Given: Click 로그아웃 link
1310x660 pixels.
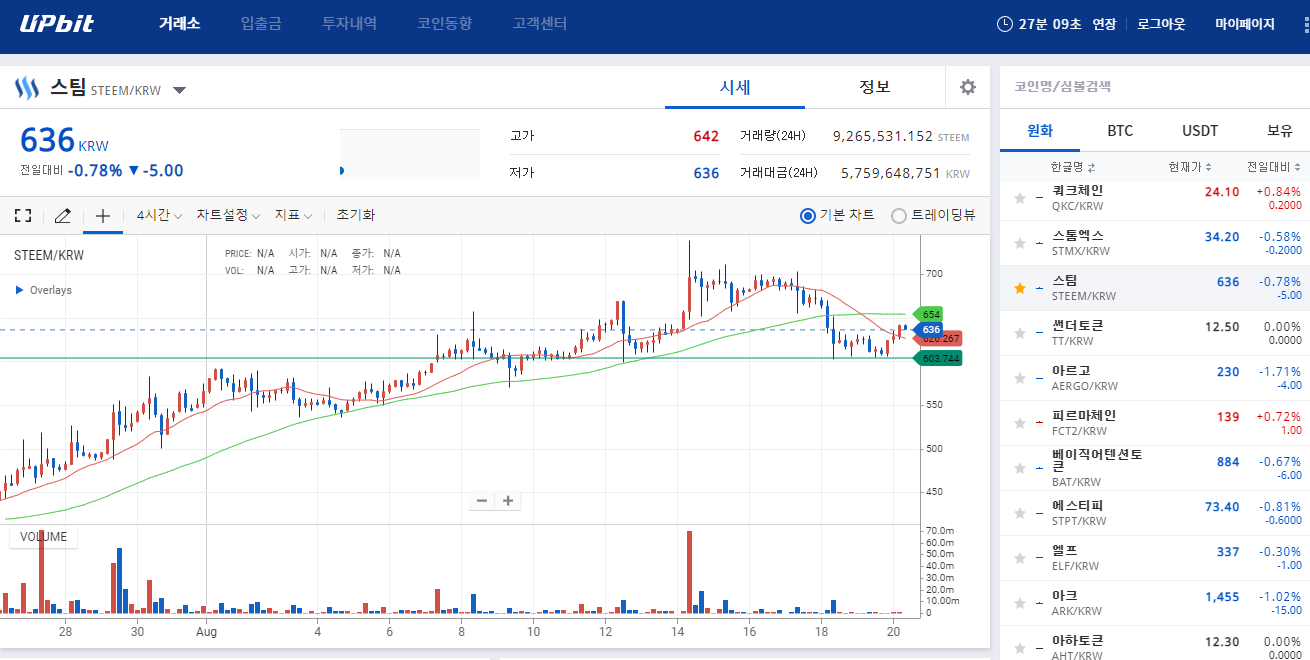Looking at the screenshot, I should 1161,24.
